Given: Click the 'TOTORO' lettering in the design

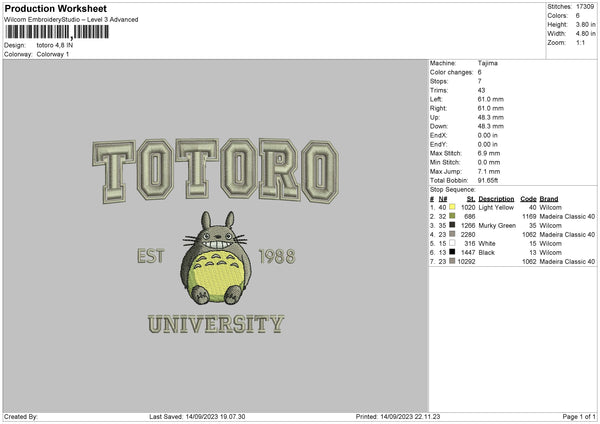Looking at the screenshot, I should pos(215,170).
